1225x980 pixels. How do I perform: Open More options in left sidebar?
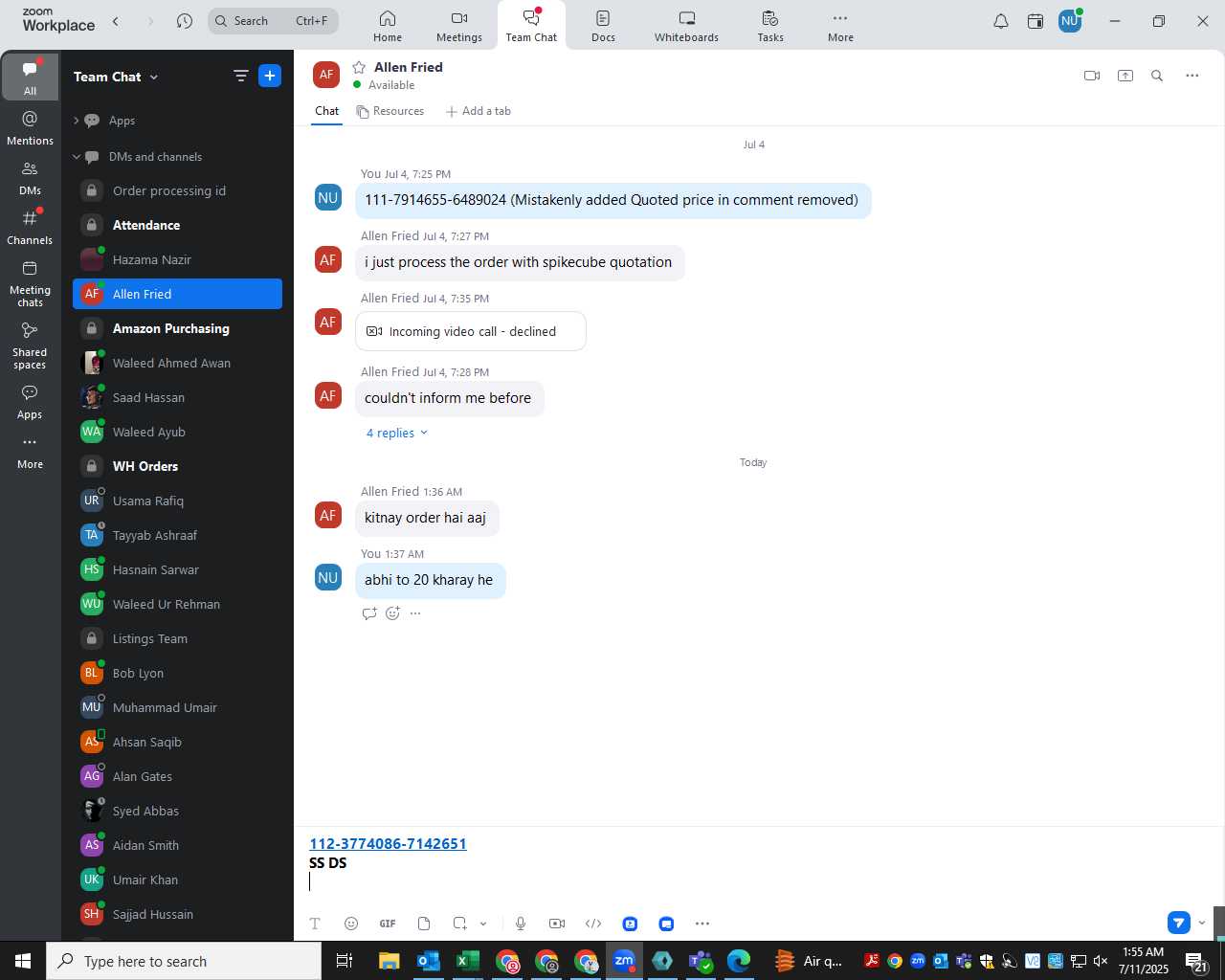(x=31, y=452)
